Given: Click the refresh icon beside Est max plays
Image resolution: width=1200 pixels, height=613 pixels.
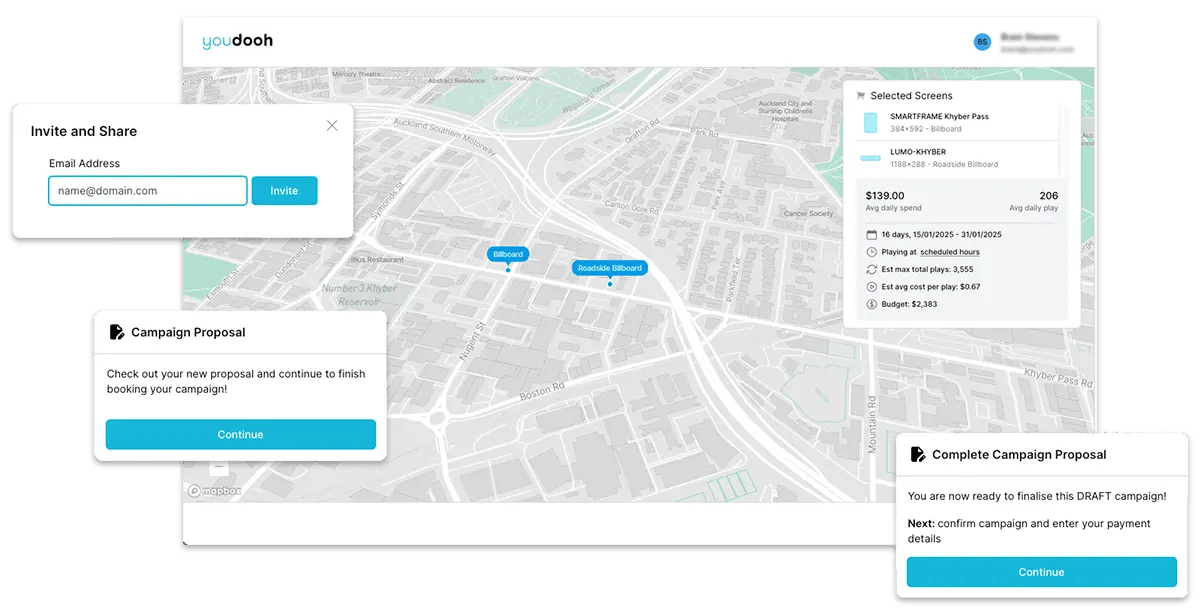Looking at the screenshot, I should [x=871, y=269].
